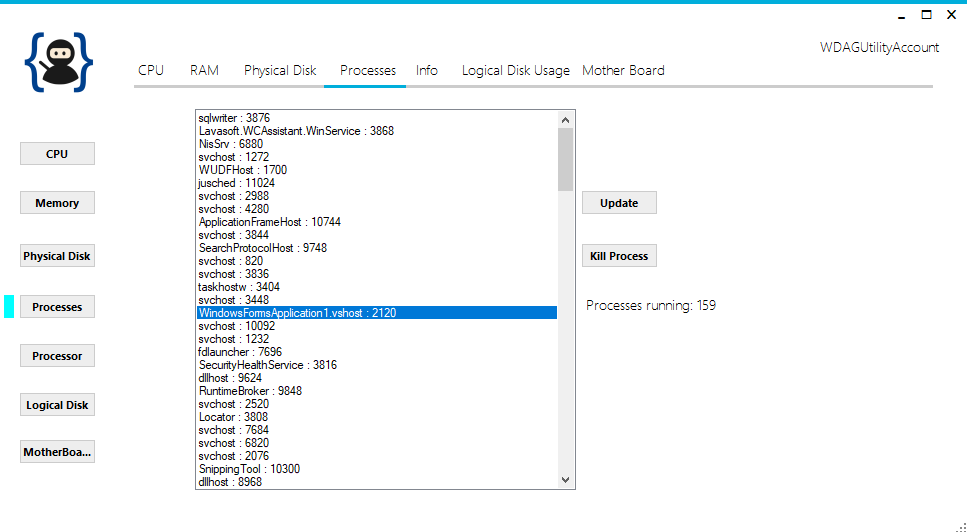The image size is (967, 532).
Task: Select the SnippingTool : 10300 process
Action: coord(249,469)
